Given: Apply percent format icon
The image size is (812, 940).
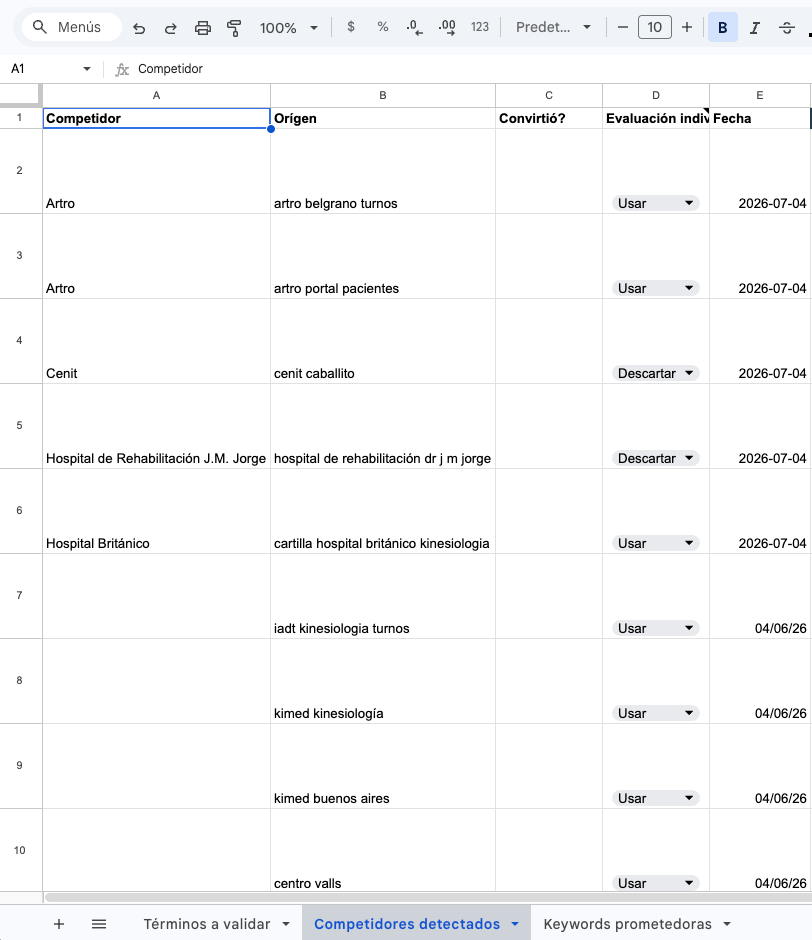Looking at the screenshot, I should (x=383, y=27).
